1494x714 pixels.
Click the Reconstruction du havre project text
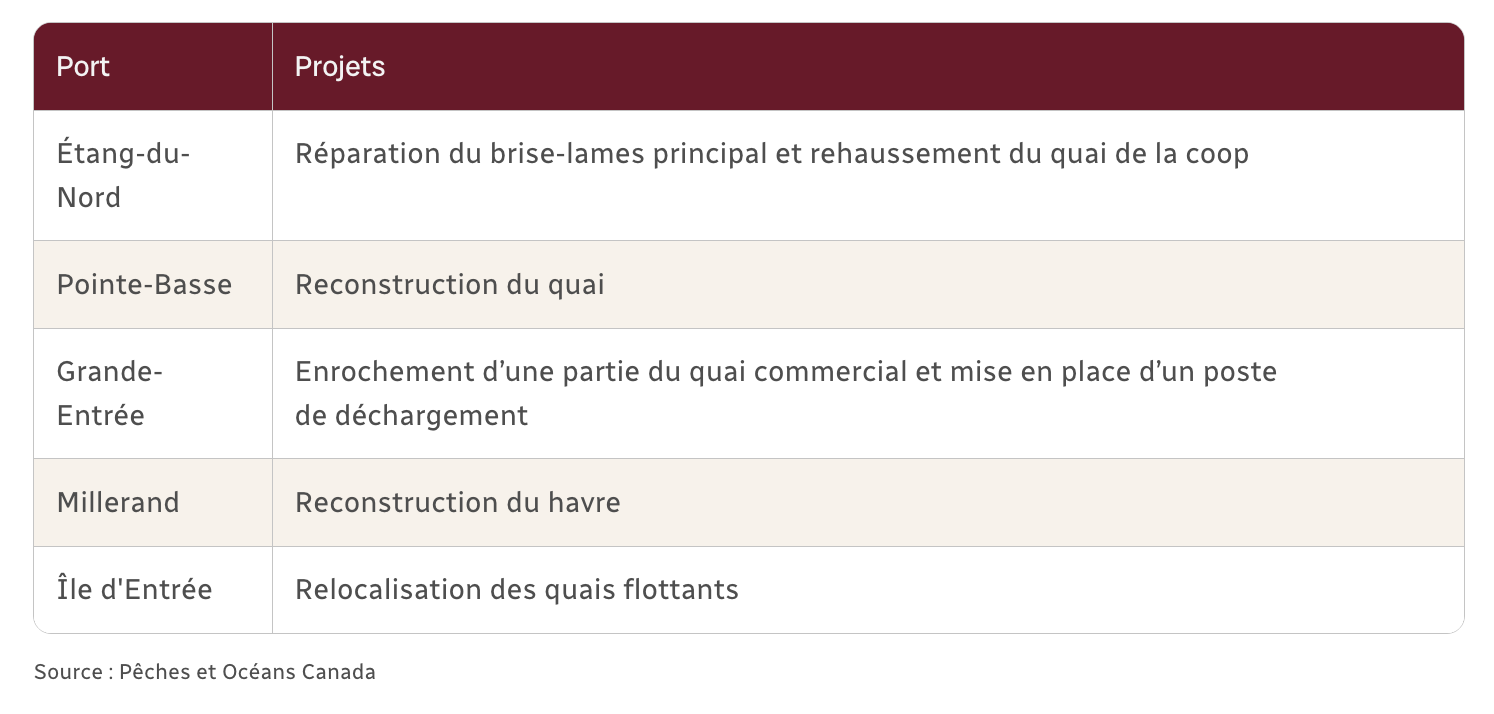pyautogui.click(x=458, y=502)
